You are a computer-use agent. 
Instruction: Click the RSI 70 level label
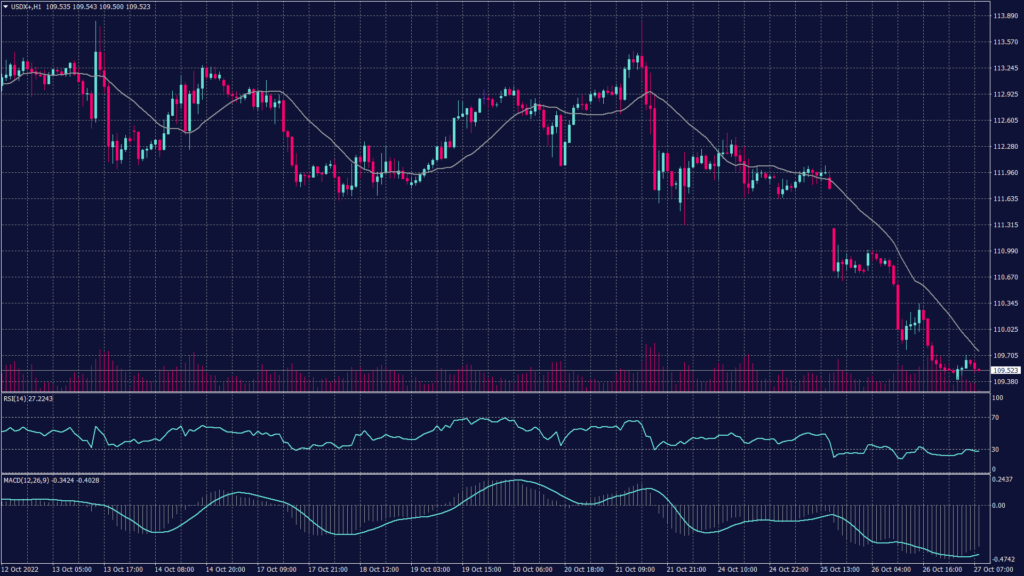(x=996, y=417)
